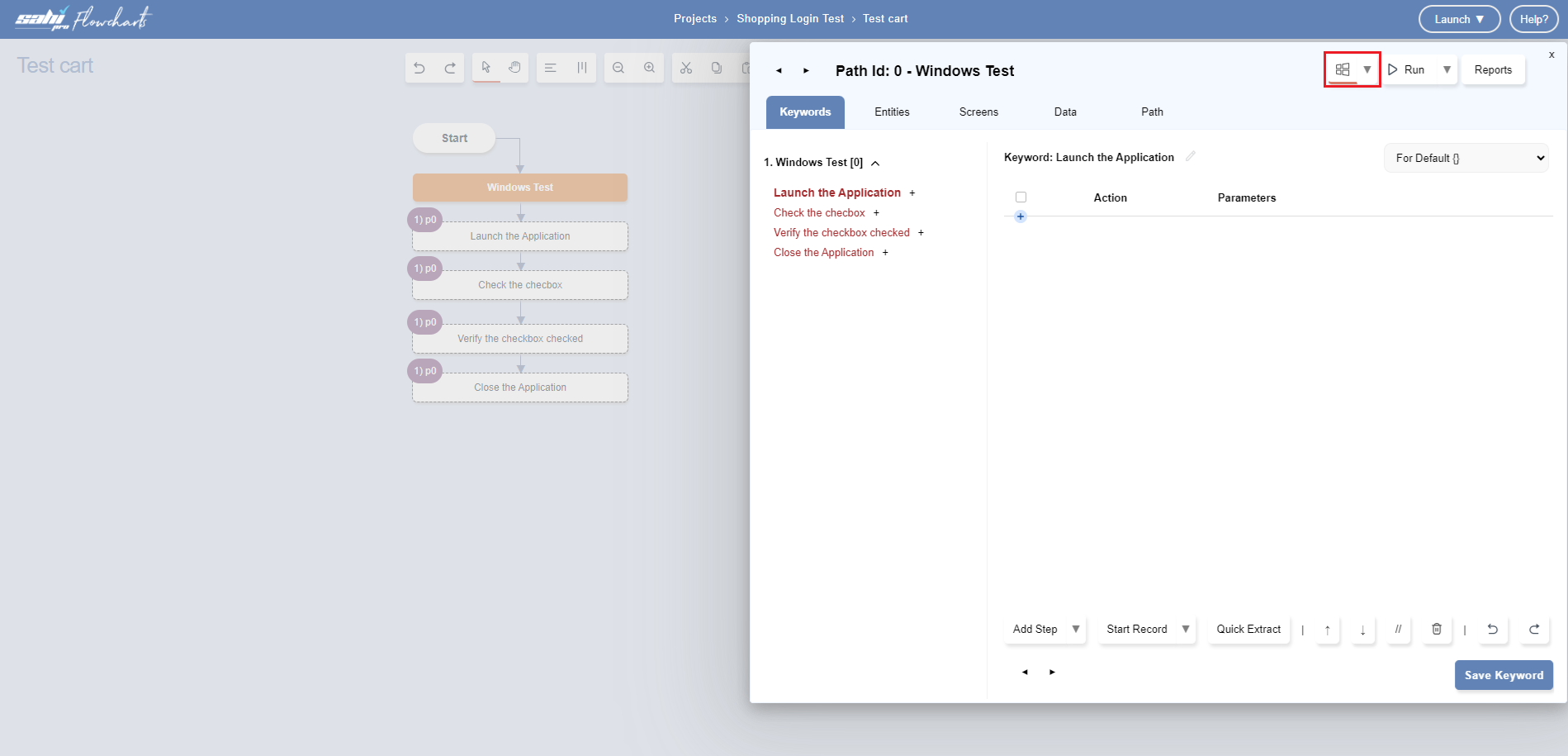1568x756 pixels.
Task: Switch to the Entities tab
Action: [x=892, y=112]
